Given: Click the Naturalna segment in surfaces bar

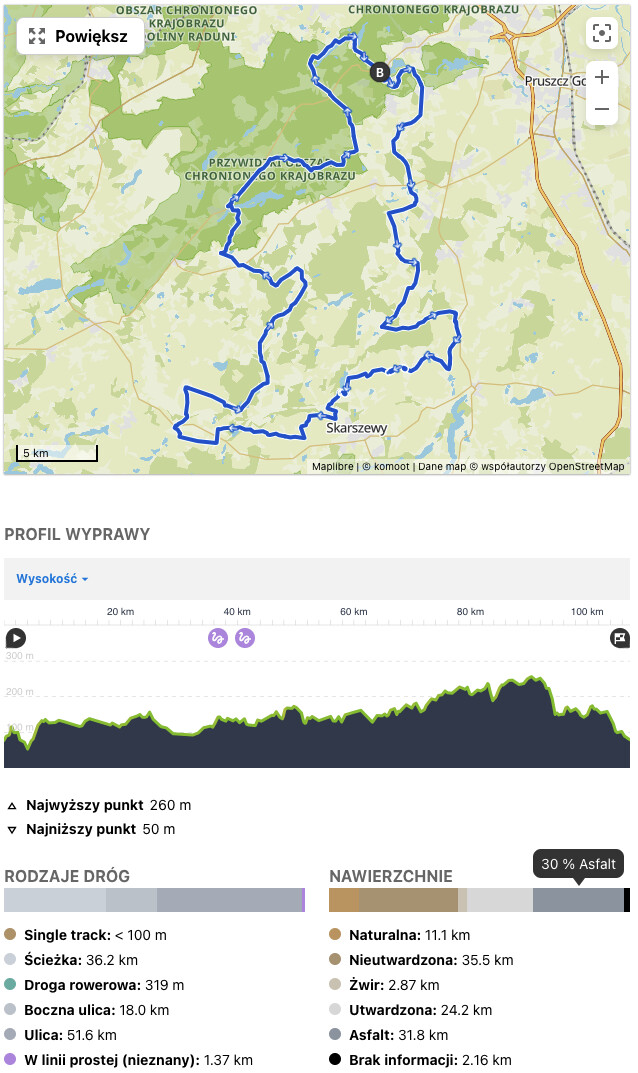Looking at the screenshot, I should 344,900.
